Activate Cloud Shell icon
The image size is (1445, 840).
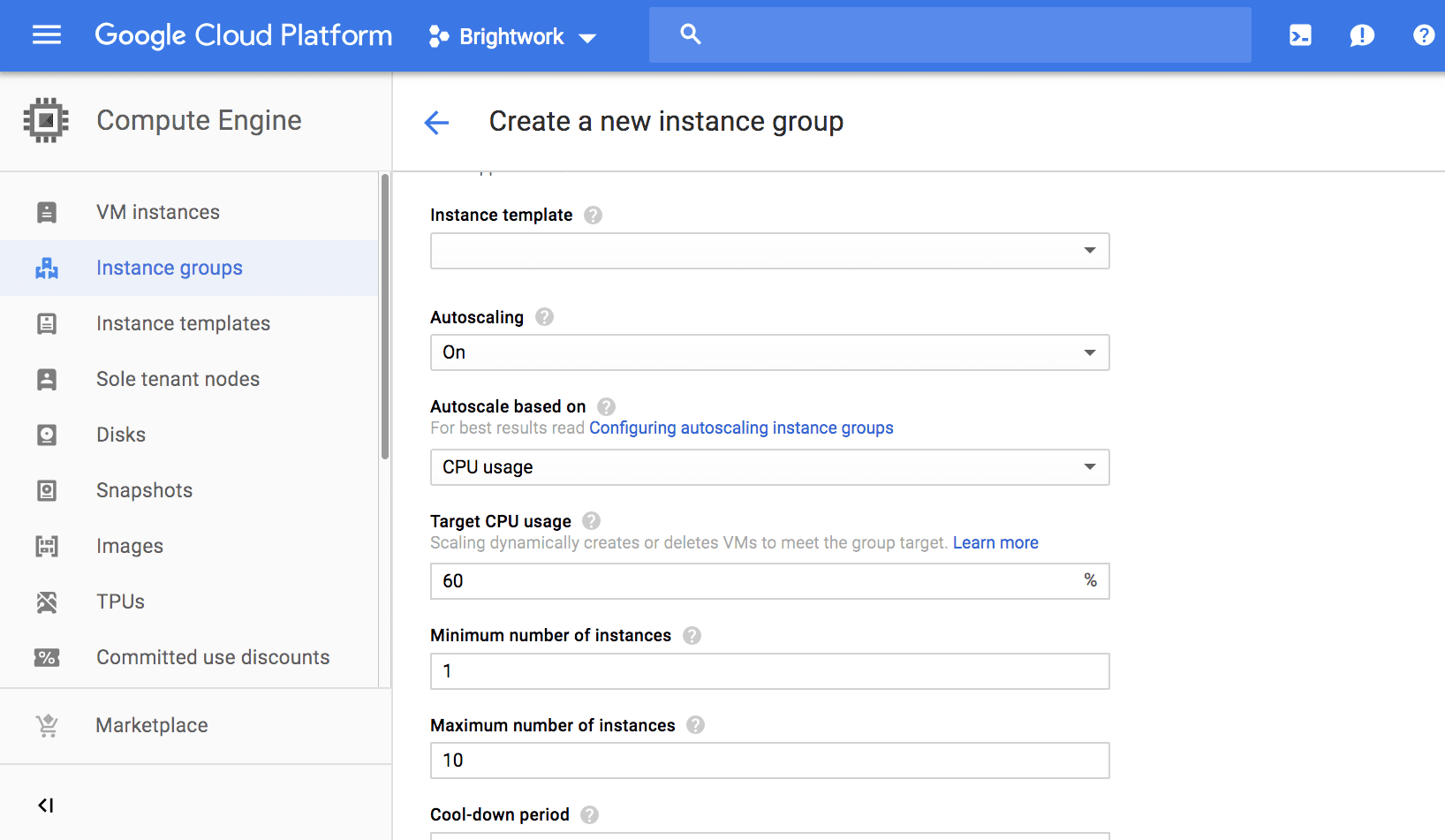pyautogui.click(x=1300, y=35)
